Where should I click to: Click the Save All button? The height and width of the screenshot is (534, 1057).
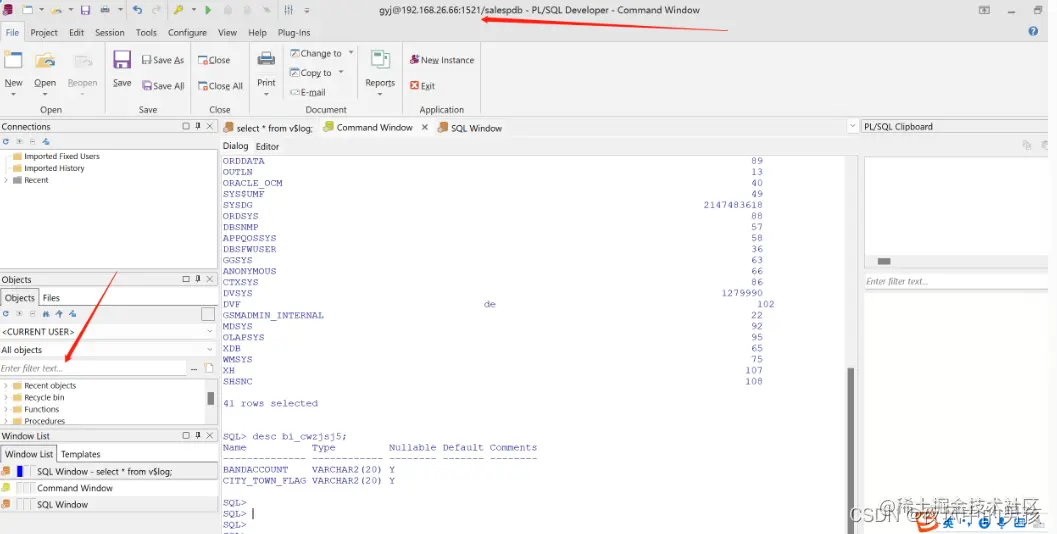point(162,86)
